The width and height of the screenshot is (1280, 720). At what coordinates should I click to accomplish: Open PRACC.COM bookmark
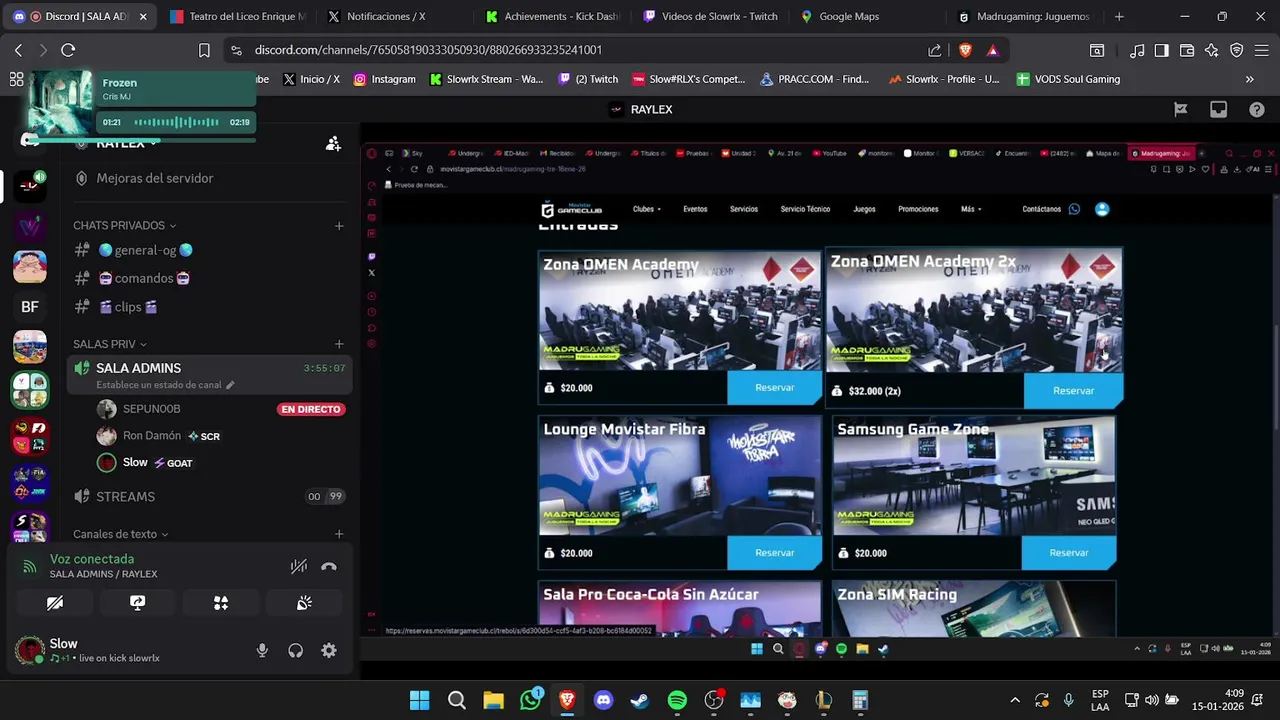[x=815, y=79]
